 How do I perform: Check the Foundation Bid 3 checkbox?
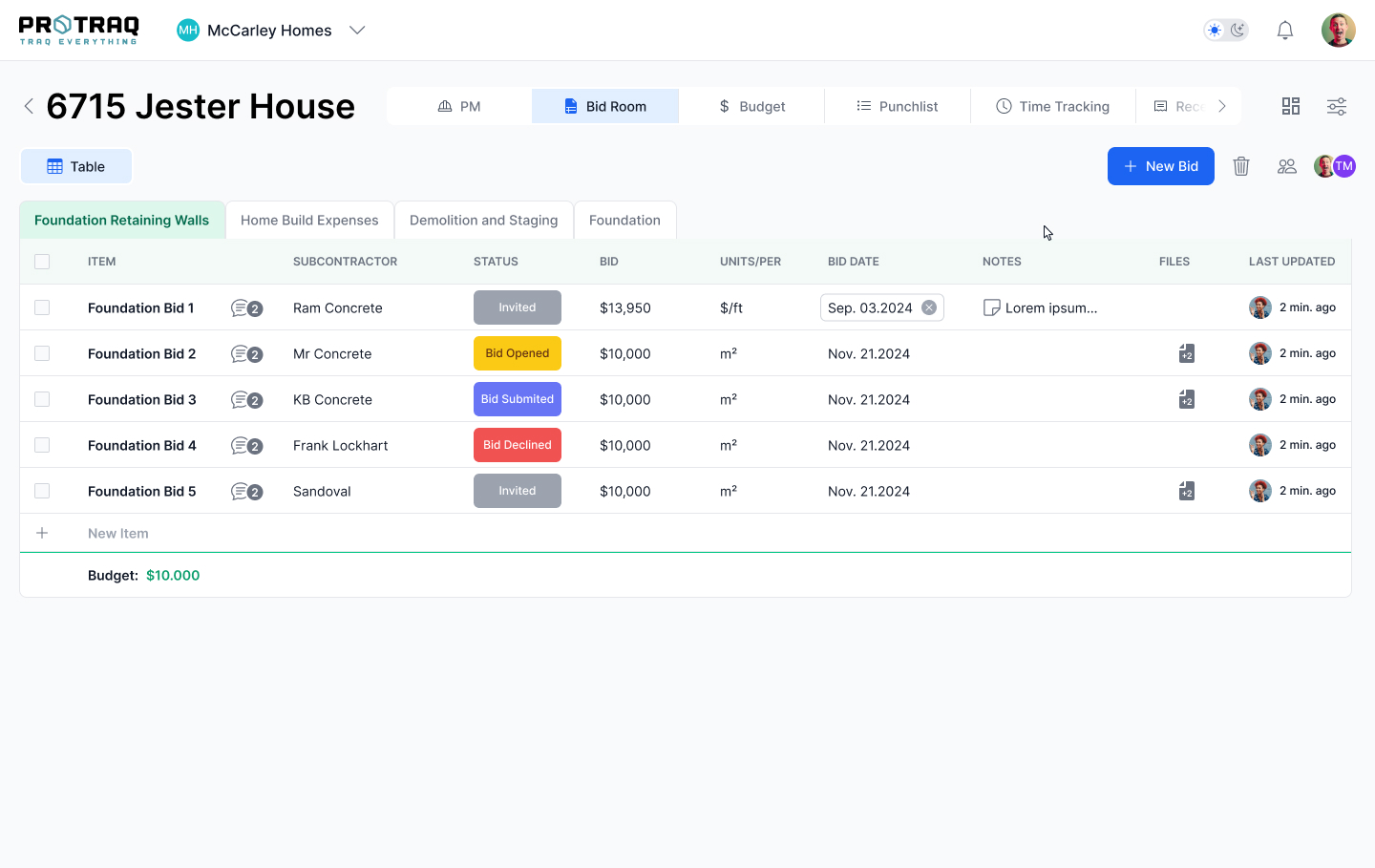(42, 399)
